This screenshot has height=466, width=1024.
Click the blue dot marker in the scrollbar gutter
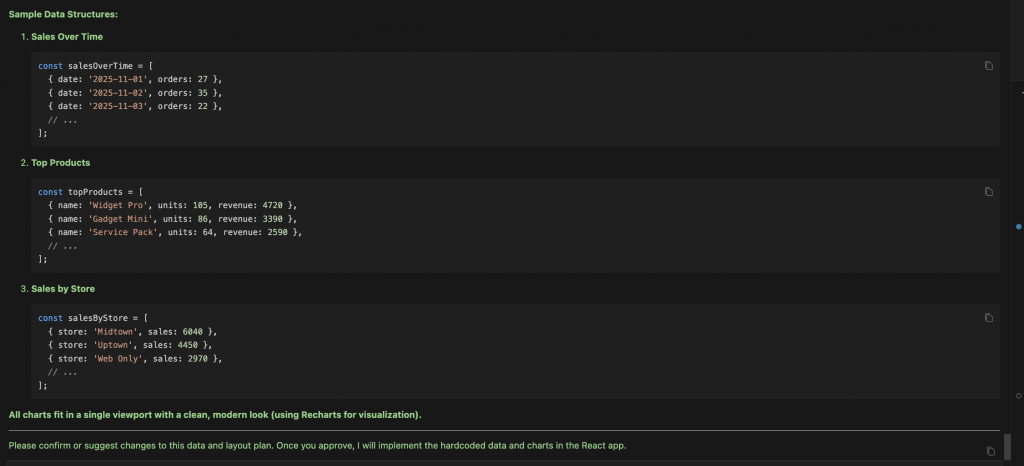pyautogui.click(x=1019, y=227)
